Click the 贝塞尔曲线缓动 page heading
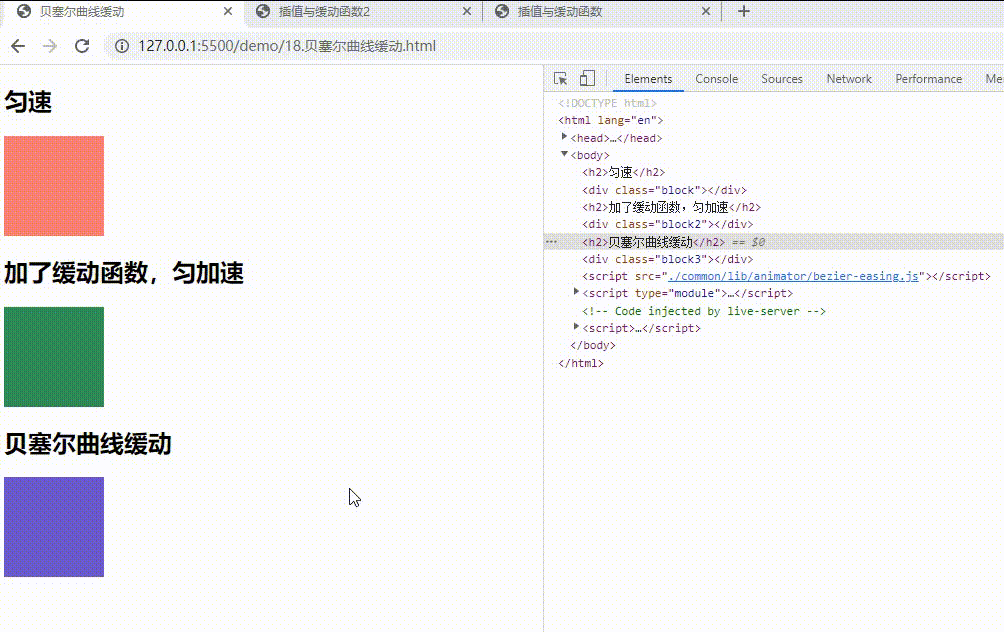This screenshot has height=632, width=1004. coord(88,444)
